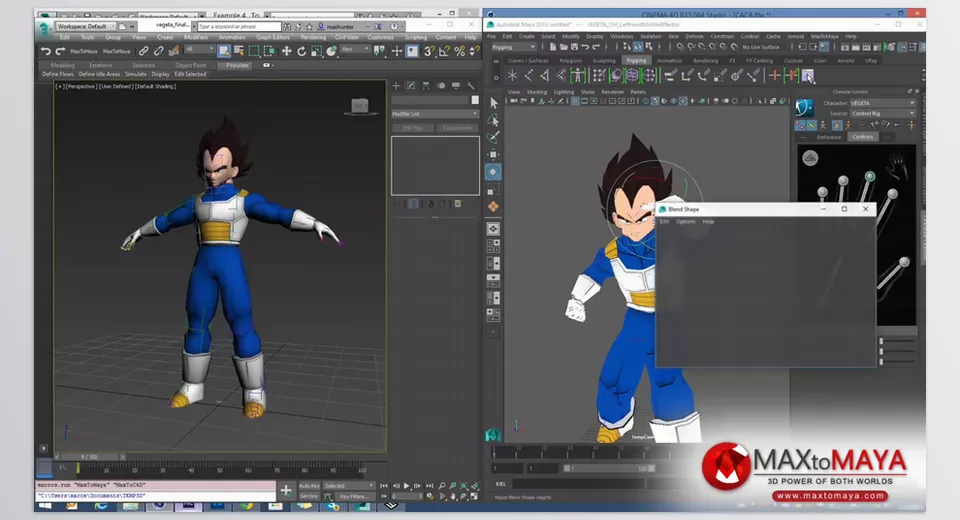The height and width of the screenshot is (520, 960).
Task: Open the Modifiers menu in 3ds Max
Action: pos(196,37)
